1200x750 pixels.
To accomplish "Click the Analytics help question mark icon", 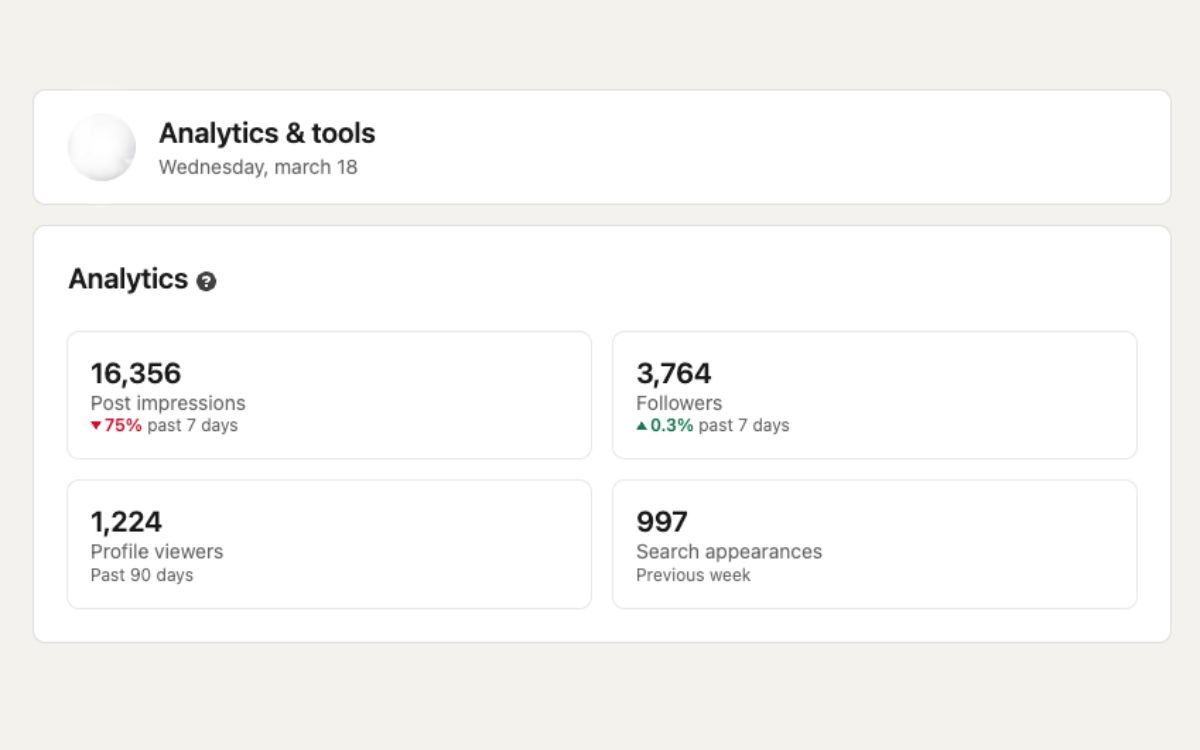I will [207, 283].
